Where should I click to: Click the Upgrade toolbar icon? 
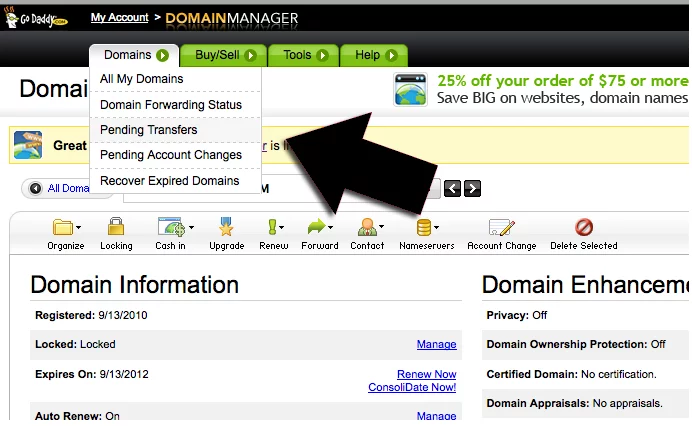226,228
